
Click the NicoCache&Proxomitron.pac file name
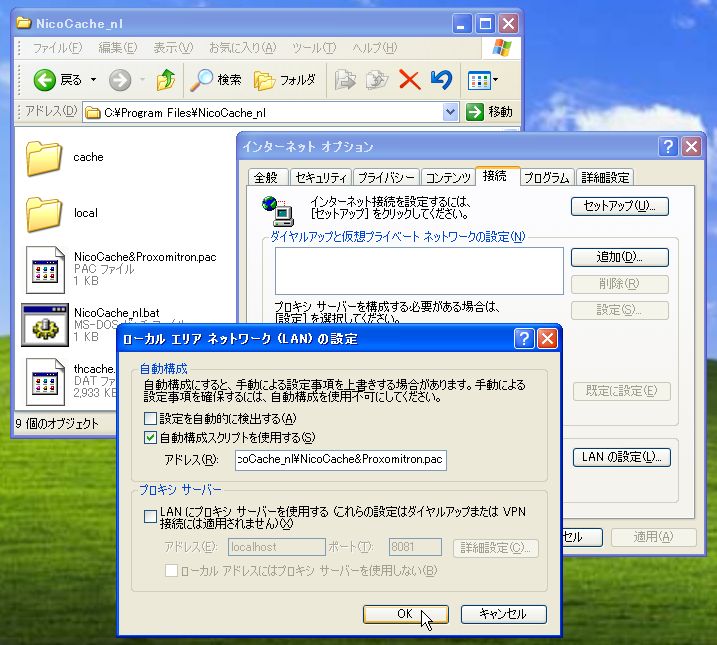pyautogui.click(x=145, y=257)
